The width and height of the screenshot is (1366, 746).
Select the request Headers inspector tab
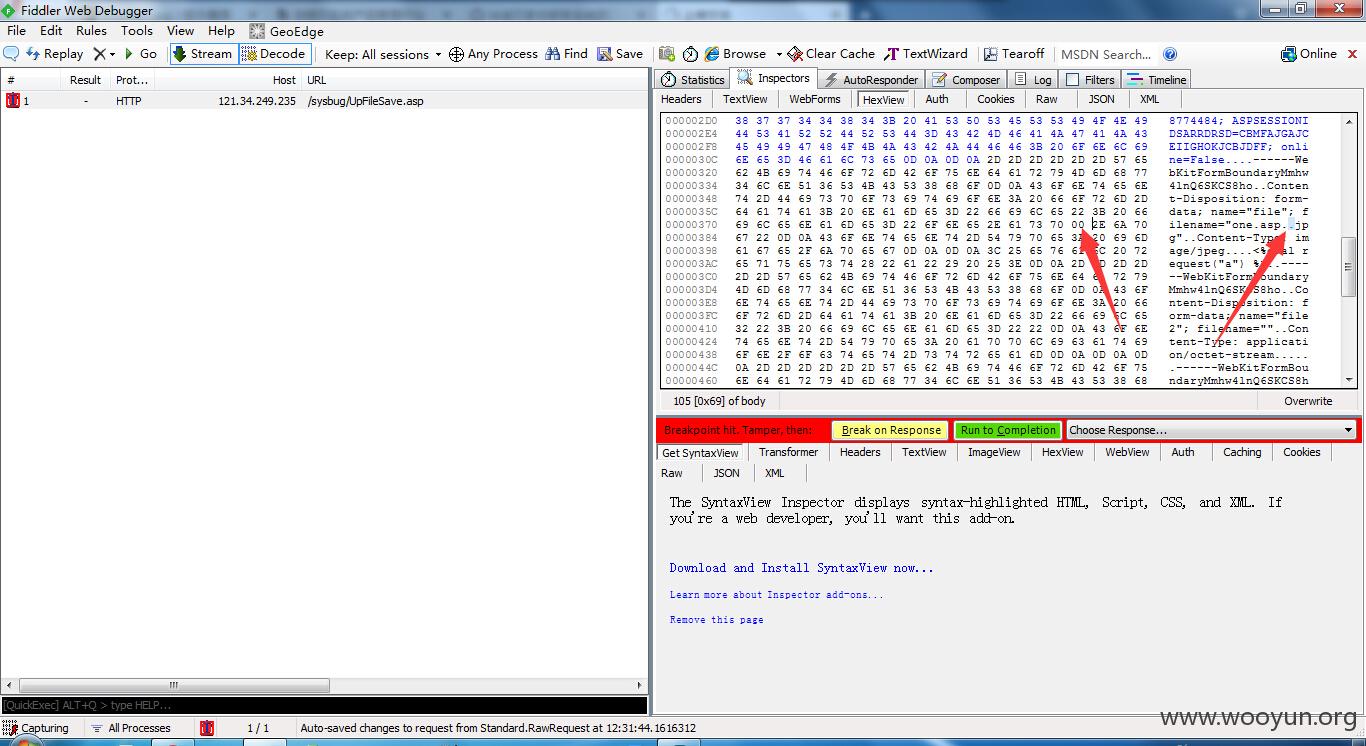tap(681, 99)
